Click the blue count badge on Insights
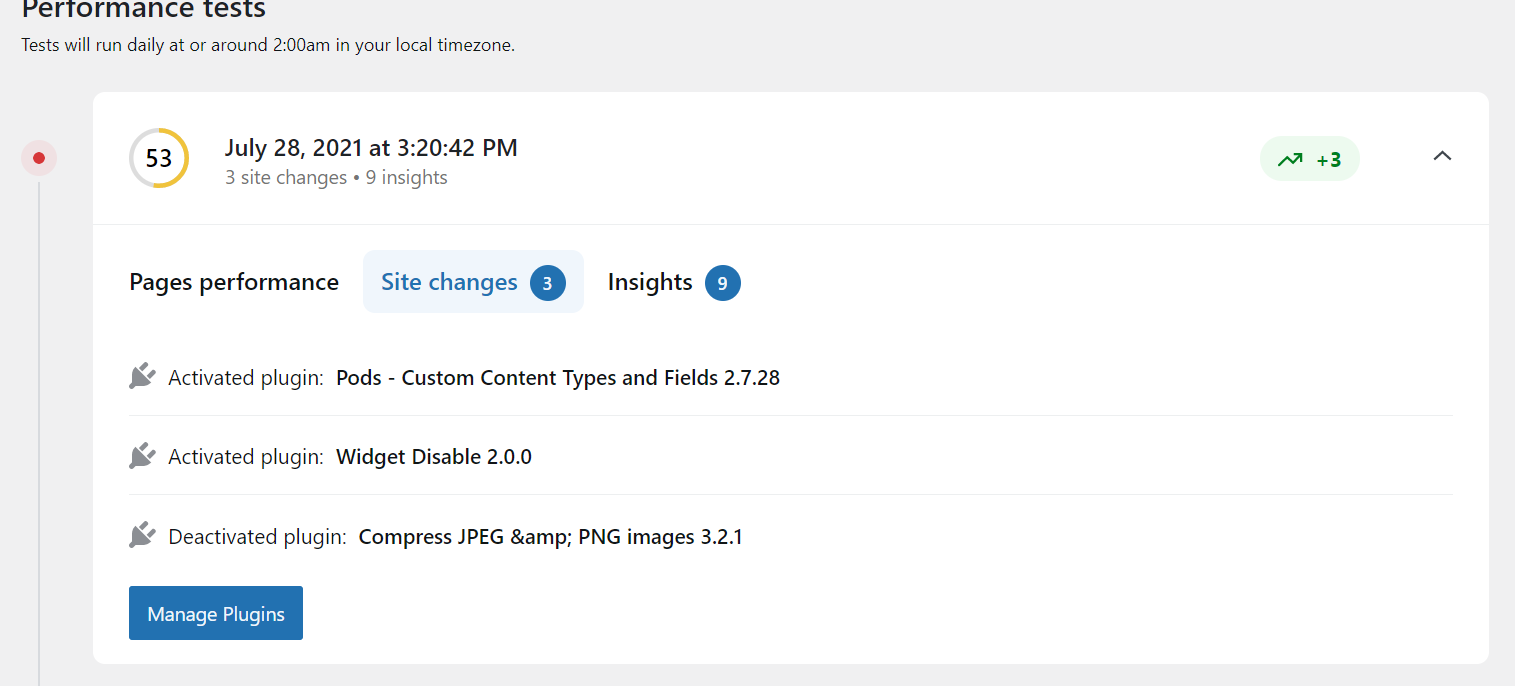 point(722,283)
